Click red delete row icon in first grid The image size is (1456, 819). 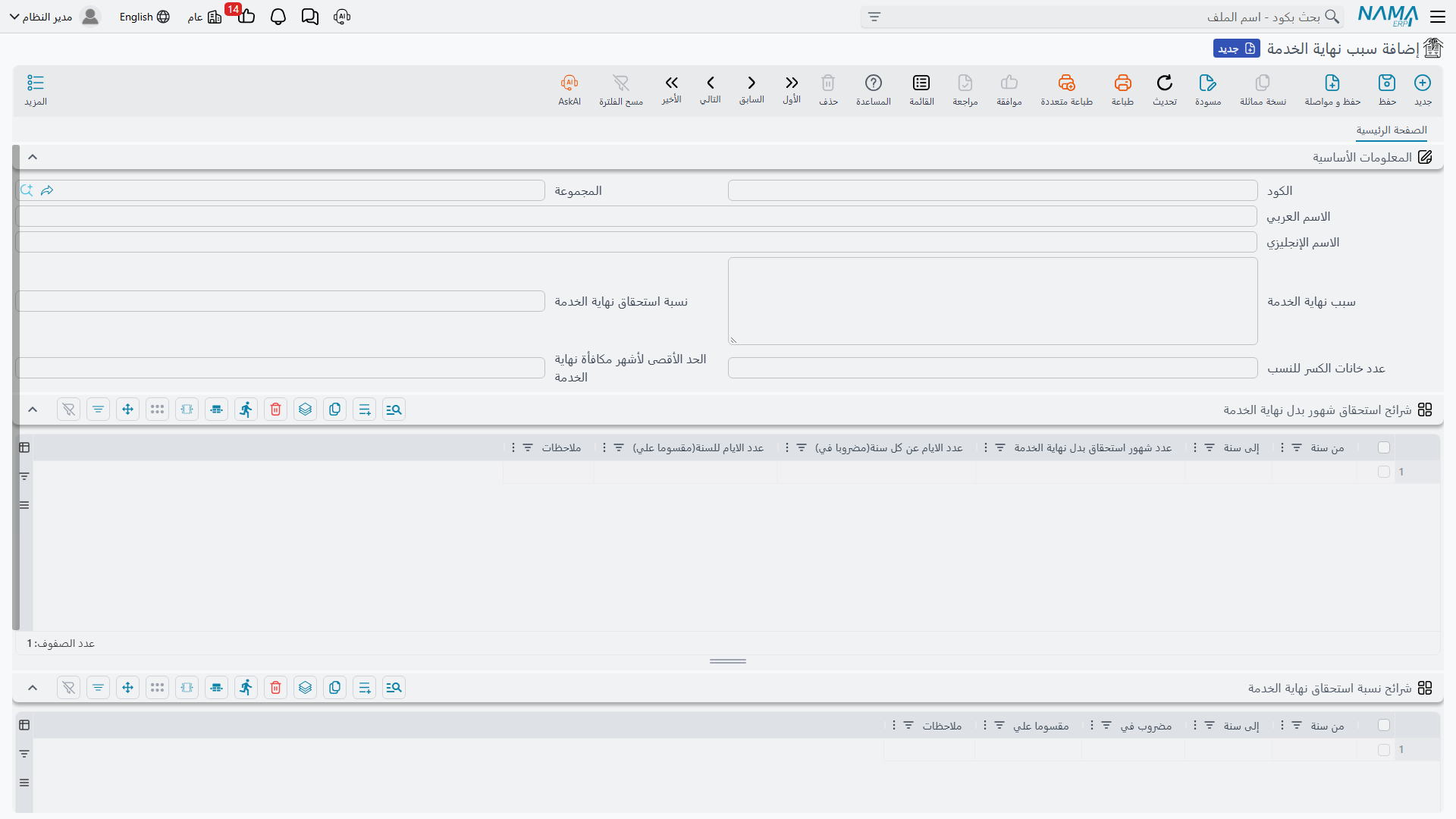[276, 409]
